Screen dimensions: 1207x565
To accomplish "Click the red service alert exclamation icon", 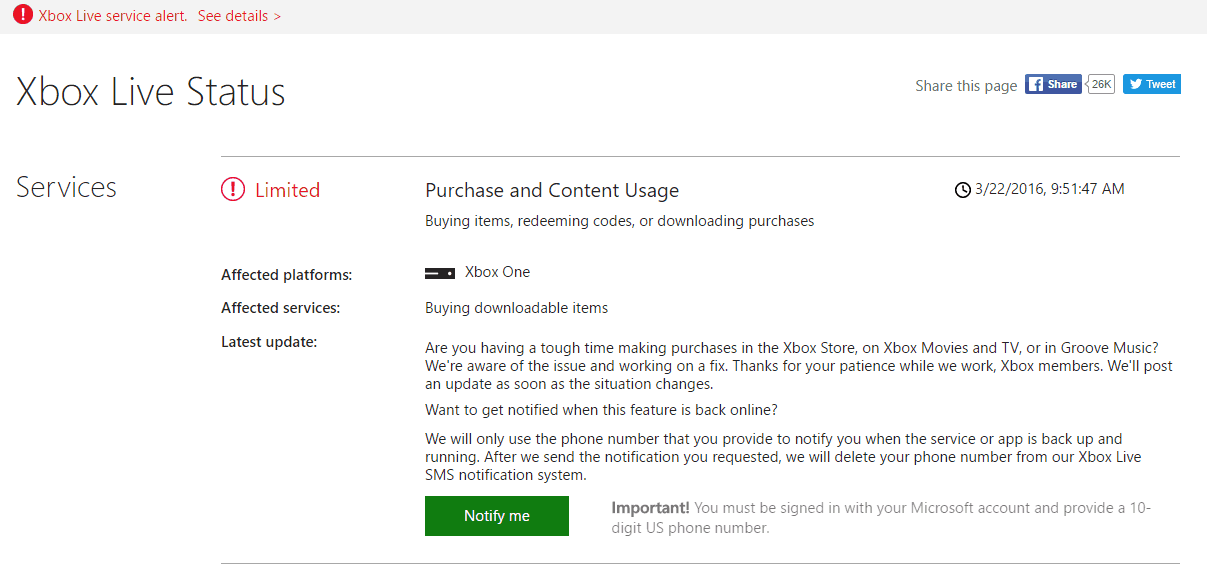I will pos(22,16).
